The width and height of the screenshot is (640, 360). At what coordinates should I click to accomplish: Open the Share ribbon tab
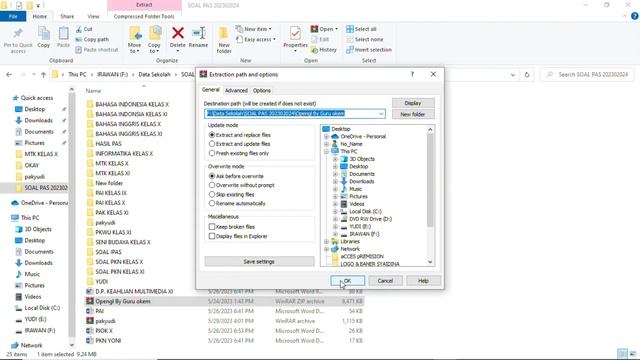67,16
